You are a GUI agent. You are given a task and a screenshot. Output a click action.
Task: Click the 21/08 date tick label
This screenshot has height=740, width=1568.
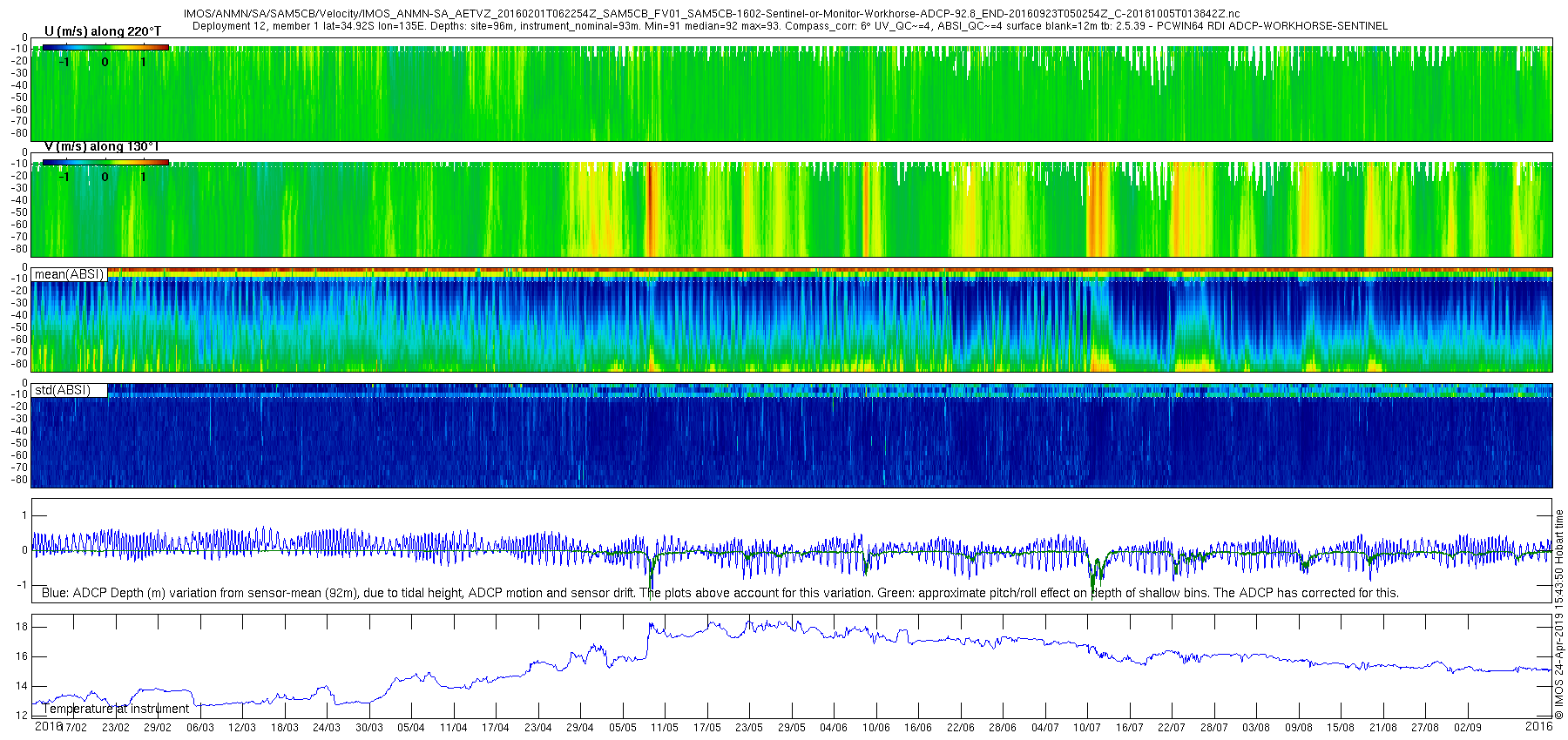pos(1382,728)
